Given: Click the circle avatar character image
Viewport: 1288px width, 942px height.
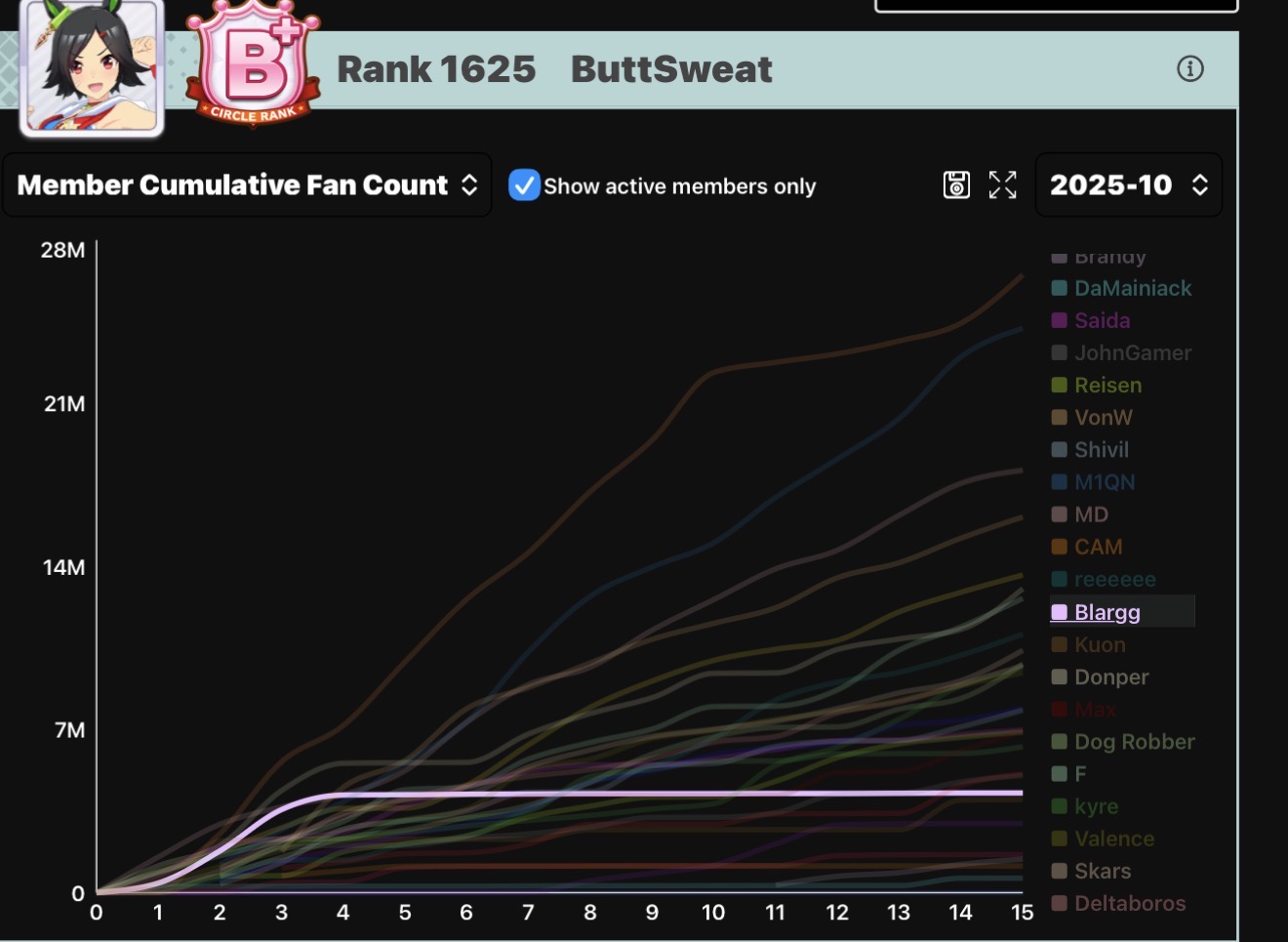Looking at the screenshot, I should (92, 66).
